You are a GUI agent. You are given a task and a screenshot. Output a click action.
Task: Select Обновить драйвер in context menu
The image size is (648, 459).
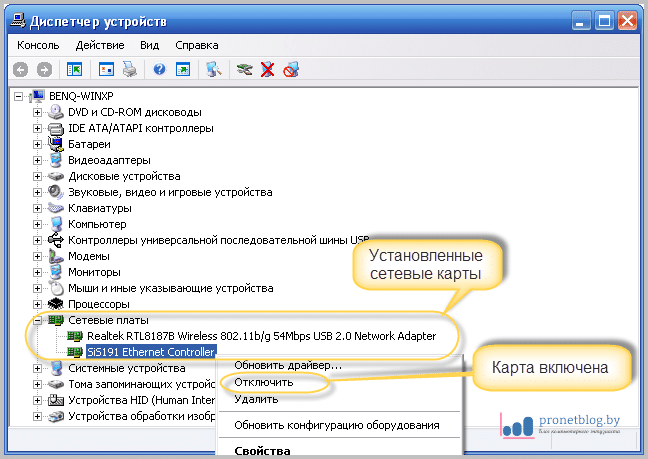(x=287, y=365)
